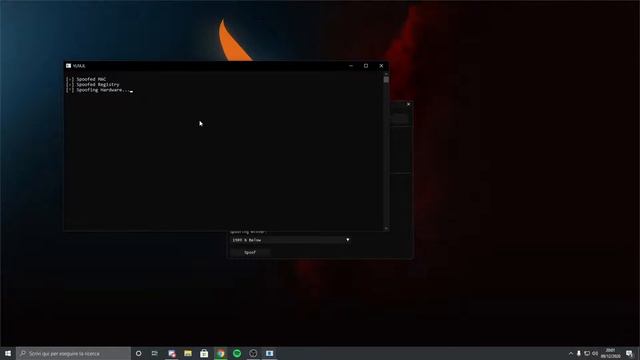Open the Snipping tool taskbar icon

point(171,353)
